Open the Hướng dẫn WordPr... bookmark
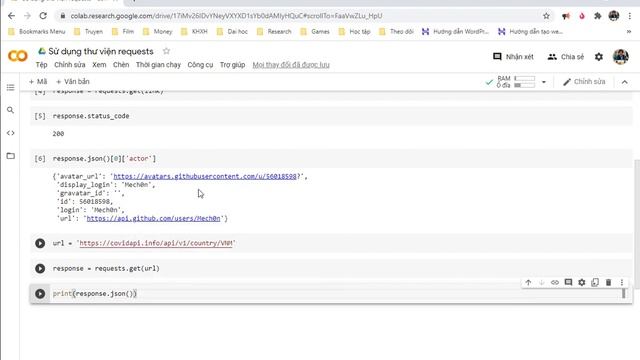The image size is (640, 360). (455, 31)
